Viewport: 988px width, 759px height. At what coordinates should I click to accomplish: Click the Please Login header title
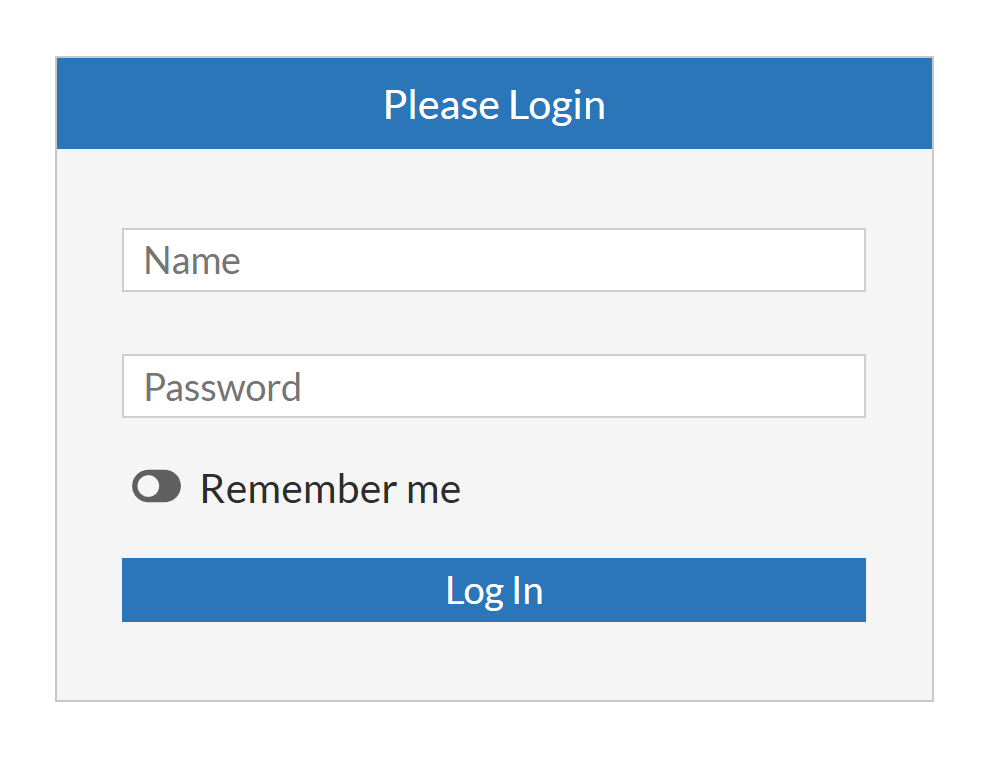[494, 105]
